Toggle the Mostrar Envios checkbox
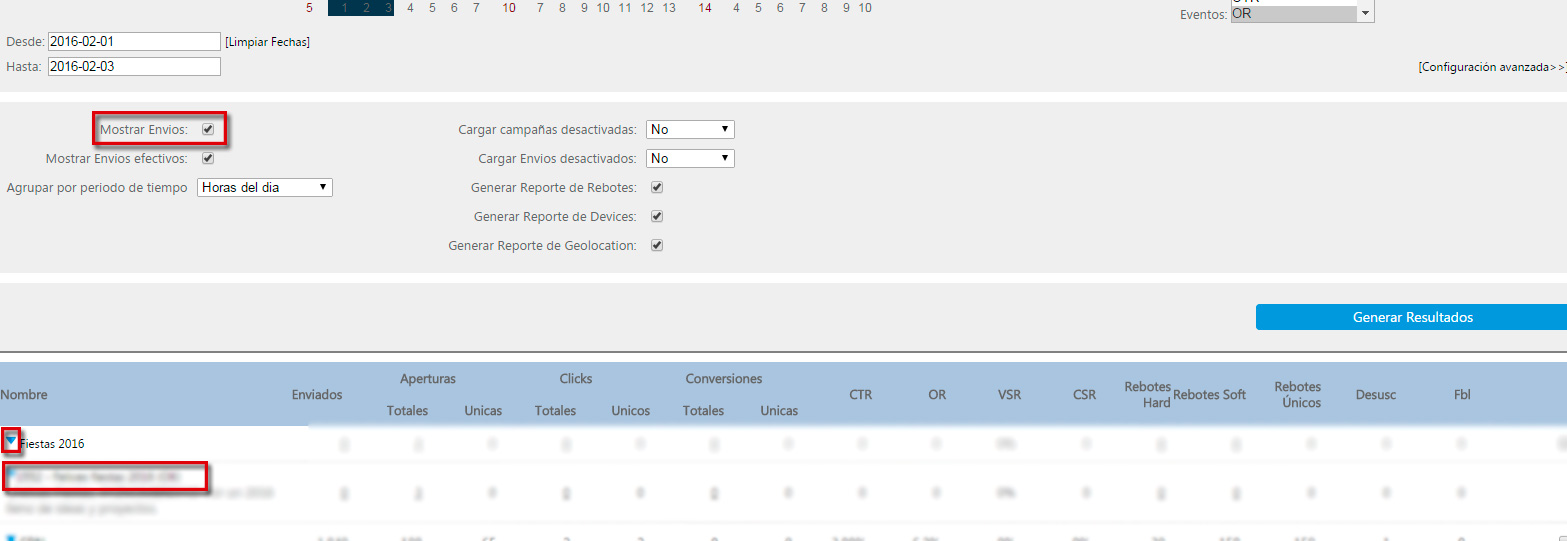The height and width of the screenshot is (541, 1567). (x=208, y=129)
